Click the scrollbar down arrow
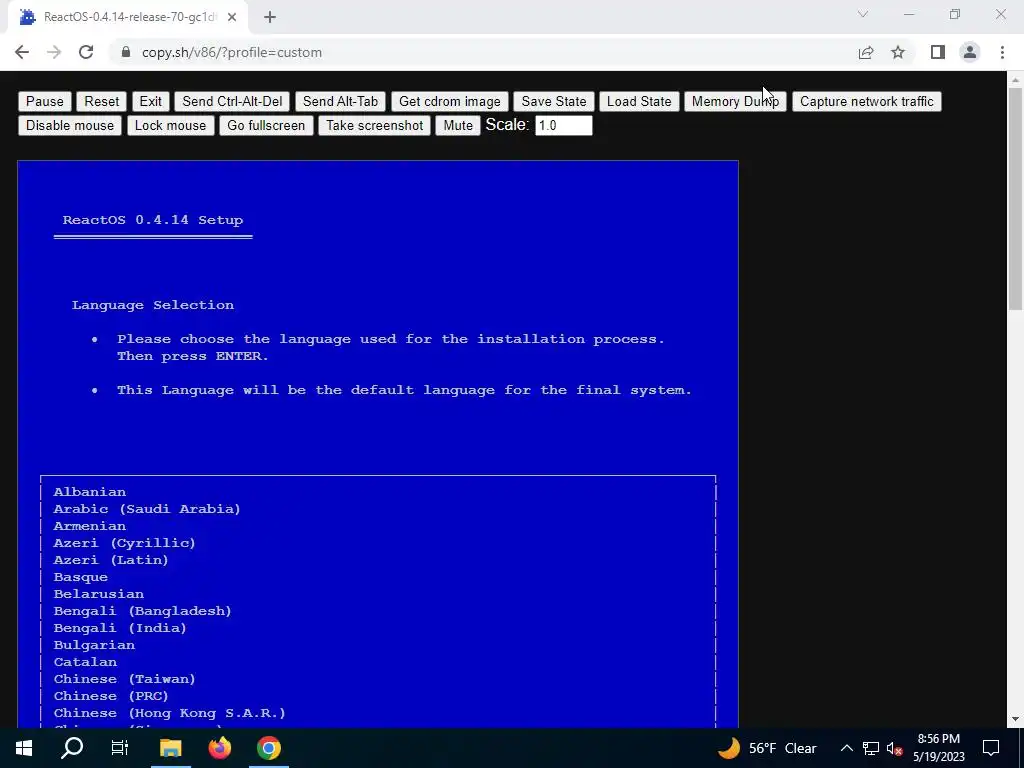The width and height of the screenshot is (1024, 768). coord(1016,720)
